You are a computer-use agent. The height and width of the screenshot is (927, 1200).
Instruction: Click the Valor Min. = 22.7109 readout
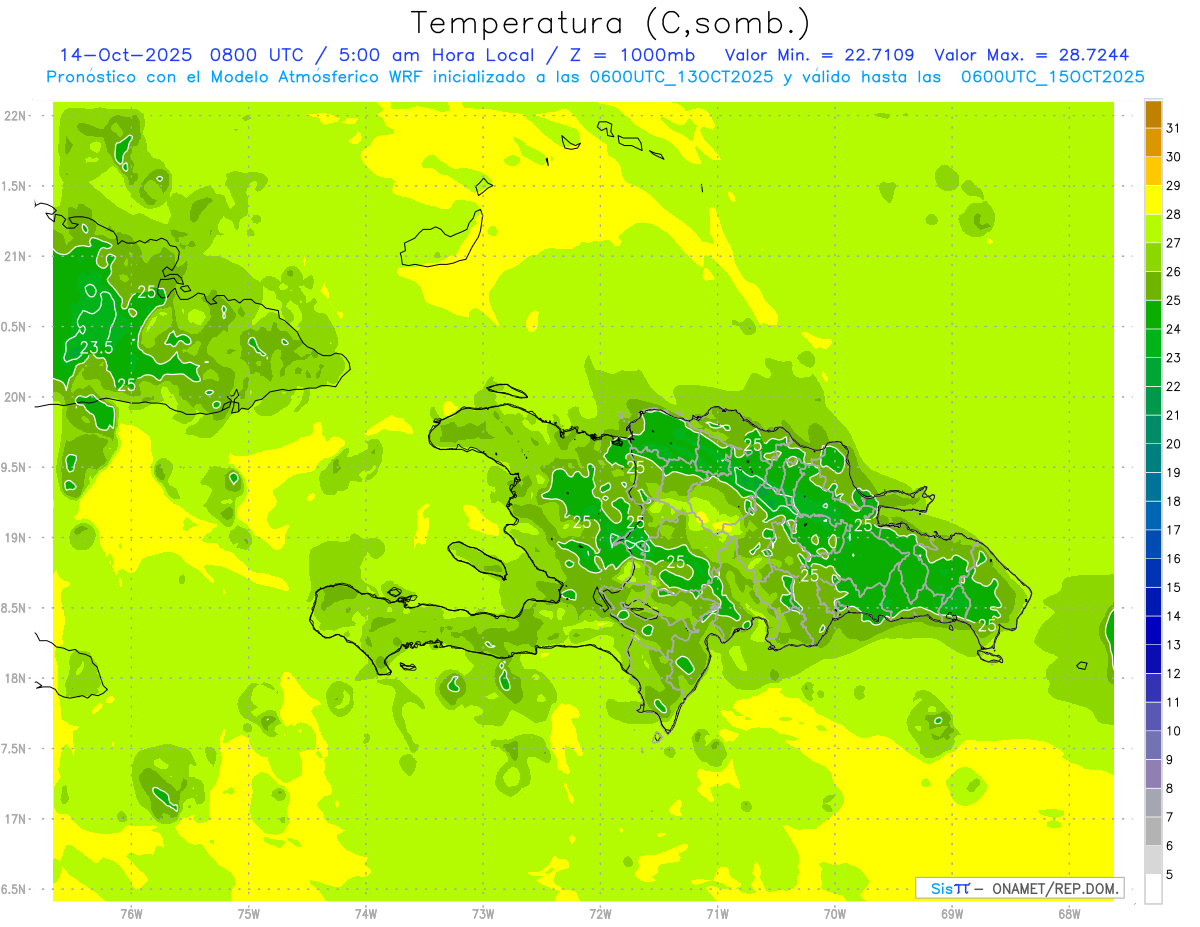pyautogui.click(x=818, y=55)
